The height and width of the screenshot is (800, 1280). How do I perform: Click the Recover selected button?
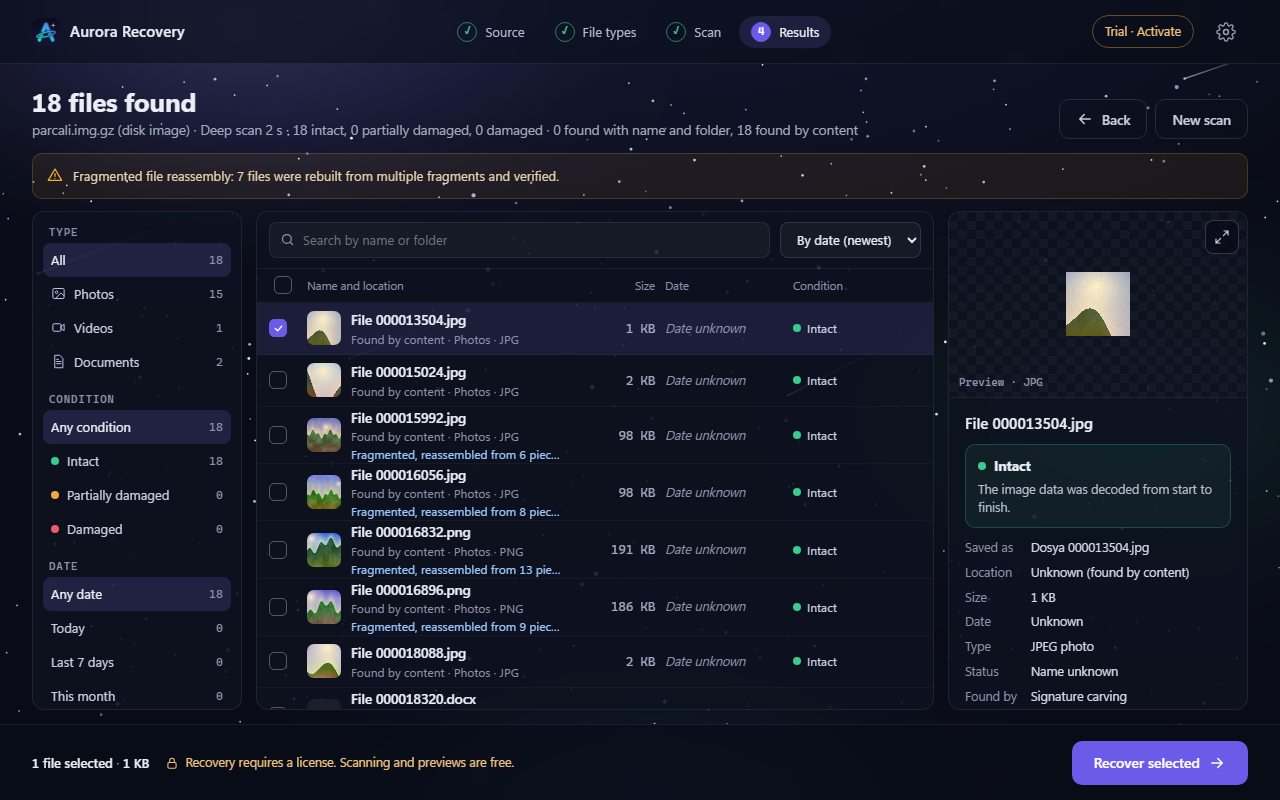point(1160,763)
